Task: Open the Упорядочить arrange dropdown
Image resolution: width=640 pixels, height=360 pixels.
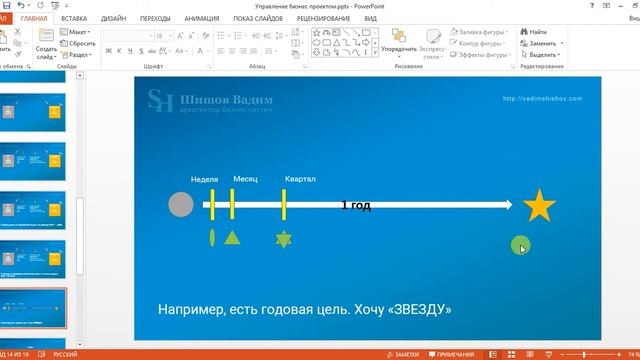Action: (399, 43)
